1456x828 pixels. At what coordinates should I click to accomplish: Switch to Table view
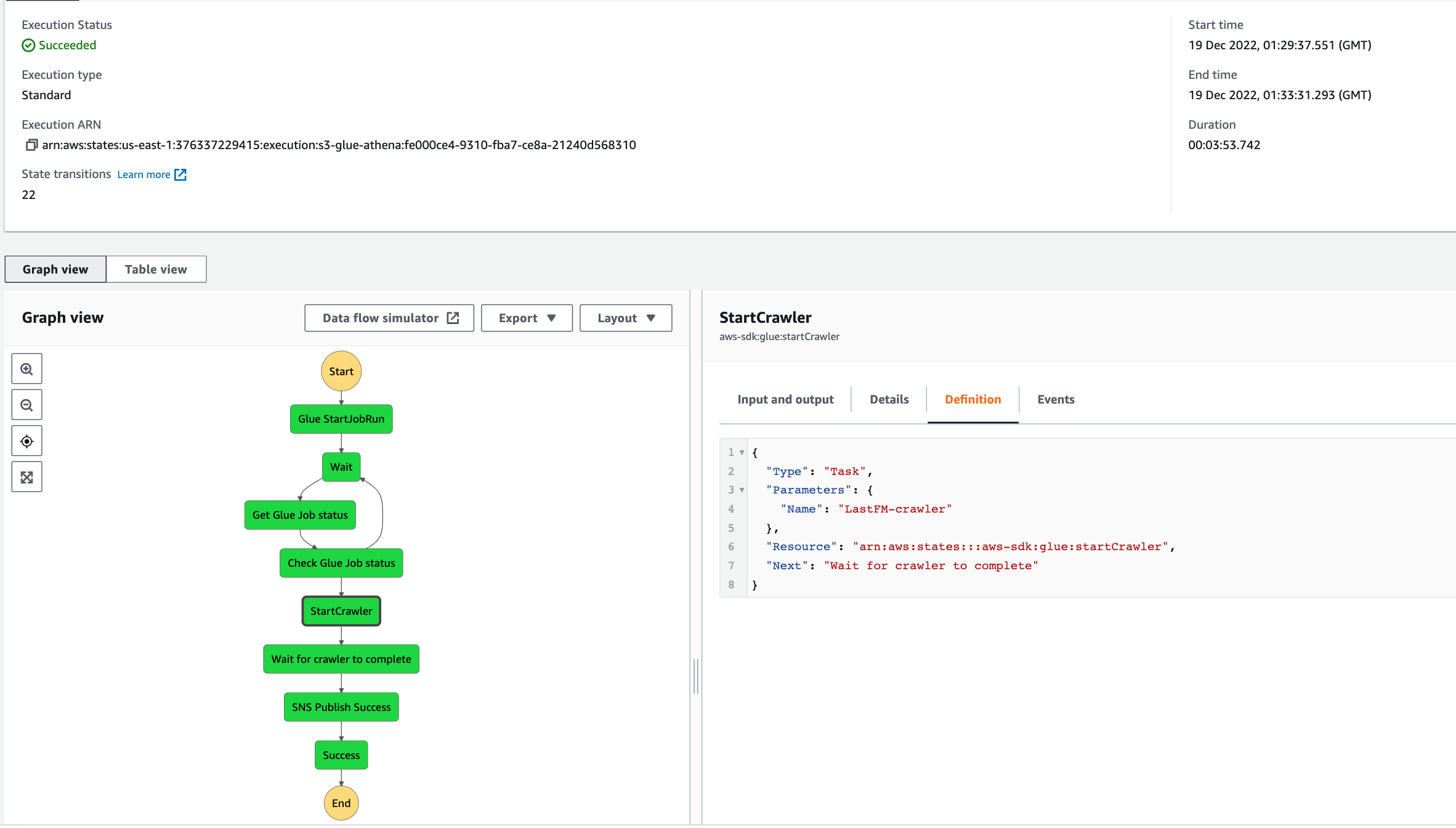point(156,269)
